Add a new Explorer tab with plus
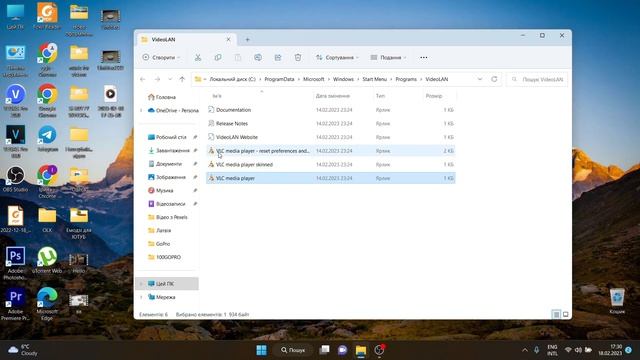Screen dimensions: 640x360 coord(247,40)
